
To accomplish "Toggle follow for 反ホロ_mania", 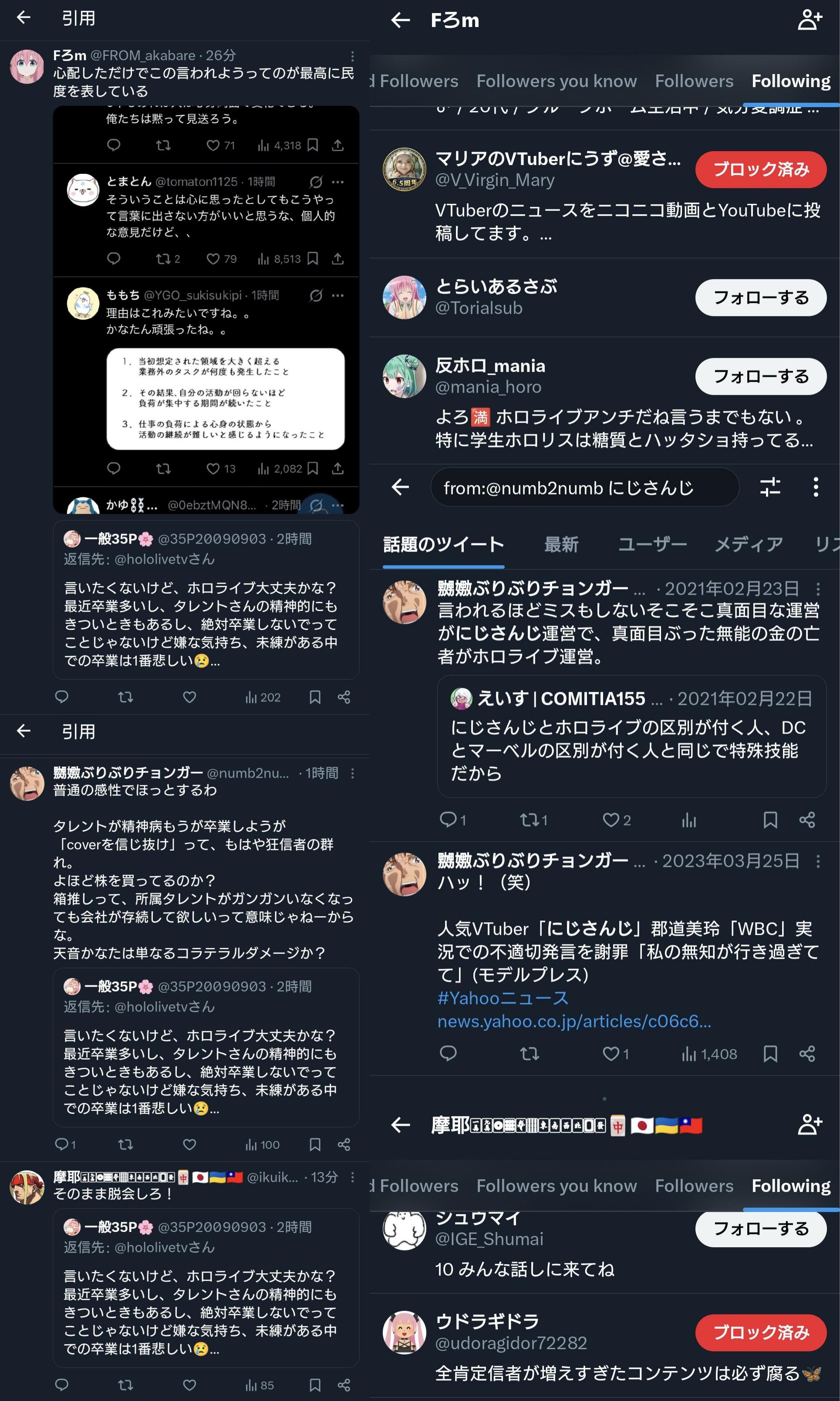I will click(761, 376).
